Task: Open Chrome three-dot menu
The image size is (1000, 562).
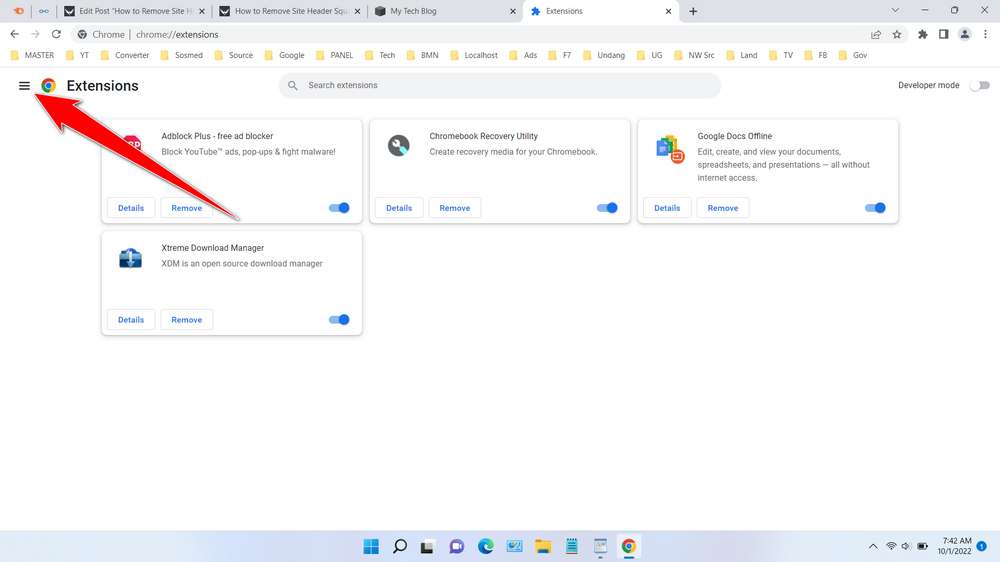Action: 985,34
